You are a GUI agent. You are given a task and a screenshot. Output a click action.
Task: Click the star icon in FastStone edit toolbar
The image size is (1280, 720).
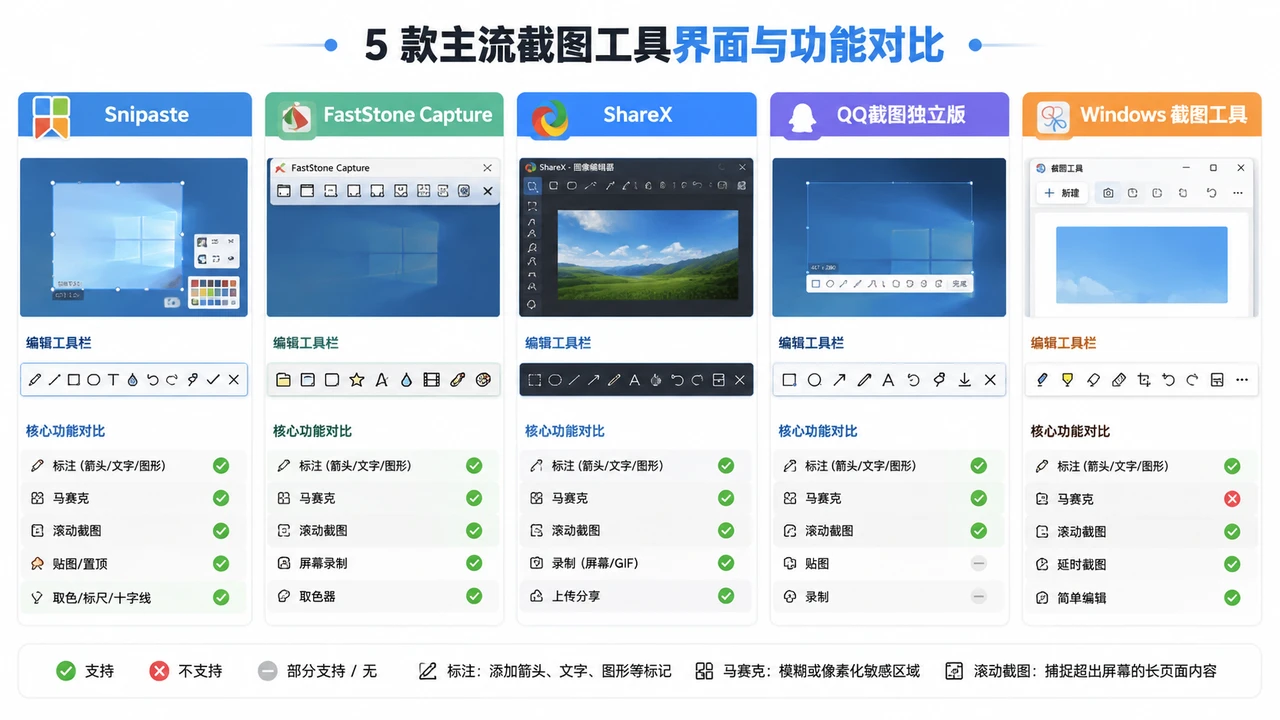tap(358, 380)
